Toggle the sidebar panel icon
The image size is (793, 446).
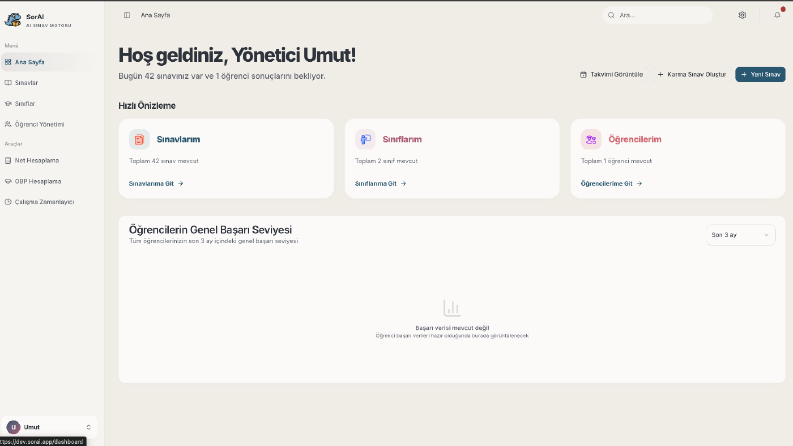tap(127, 15)
